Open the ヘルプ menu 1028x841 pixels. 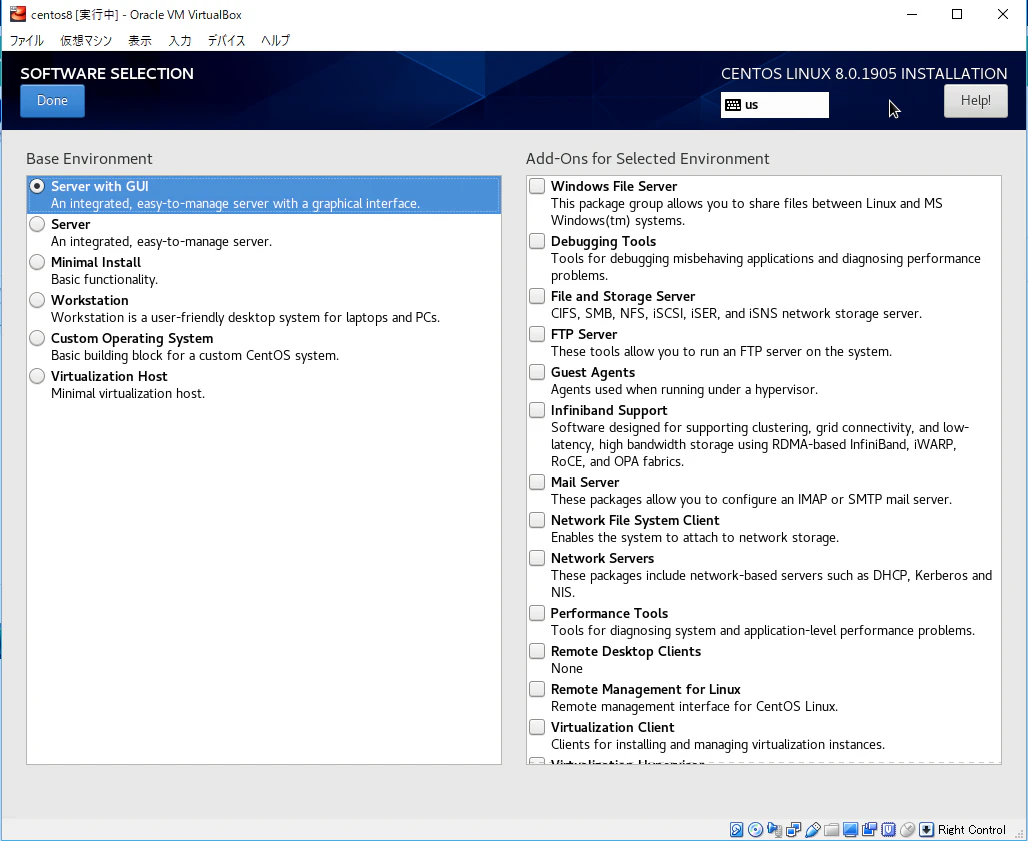coord(275,41)
